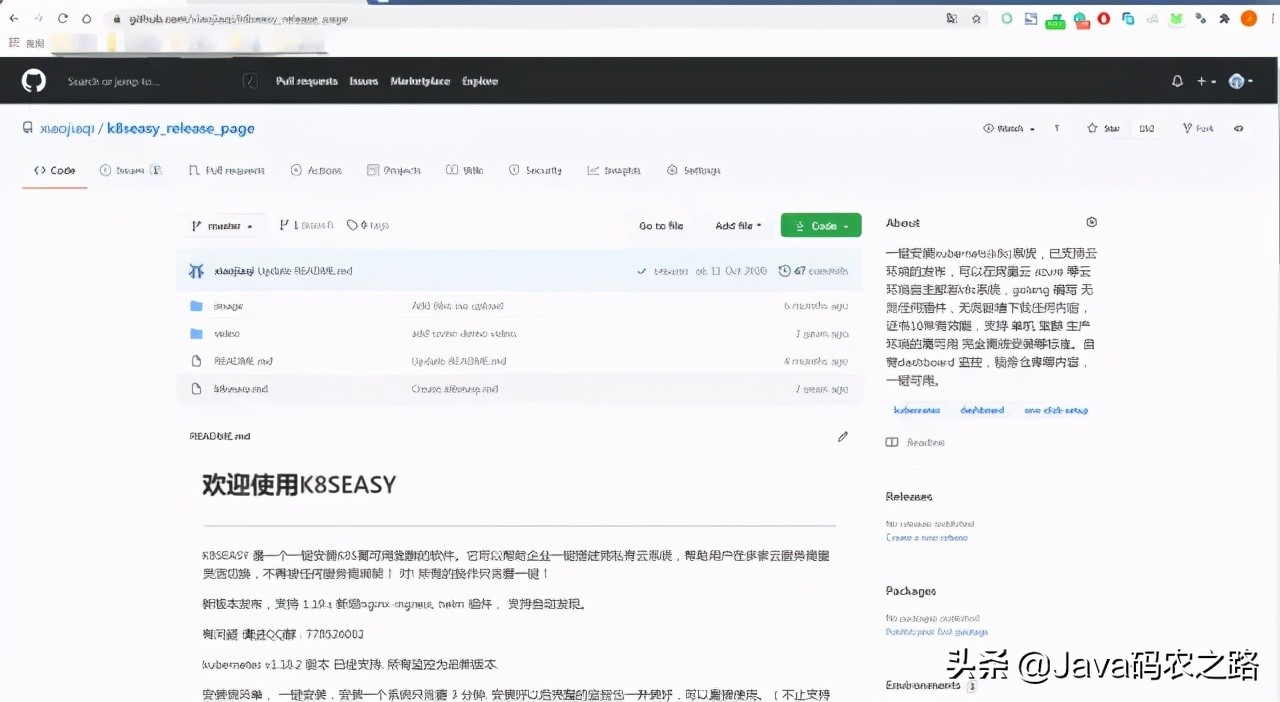The height and width of the screenshot is (702, 1280).
Task: Open Pull requests in top header
Action: point(306,81)
